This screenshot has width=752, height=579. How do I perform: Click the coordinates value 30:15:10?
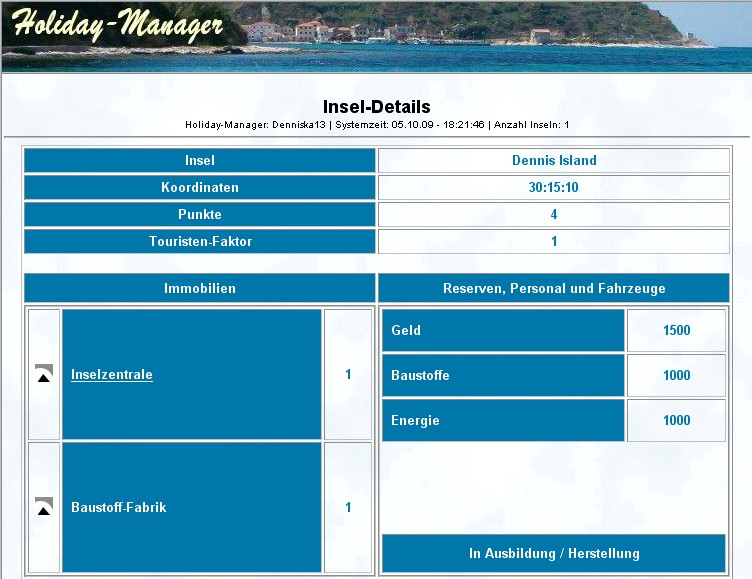[553, 187]
